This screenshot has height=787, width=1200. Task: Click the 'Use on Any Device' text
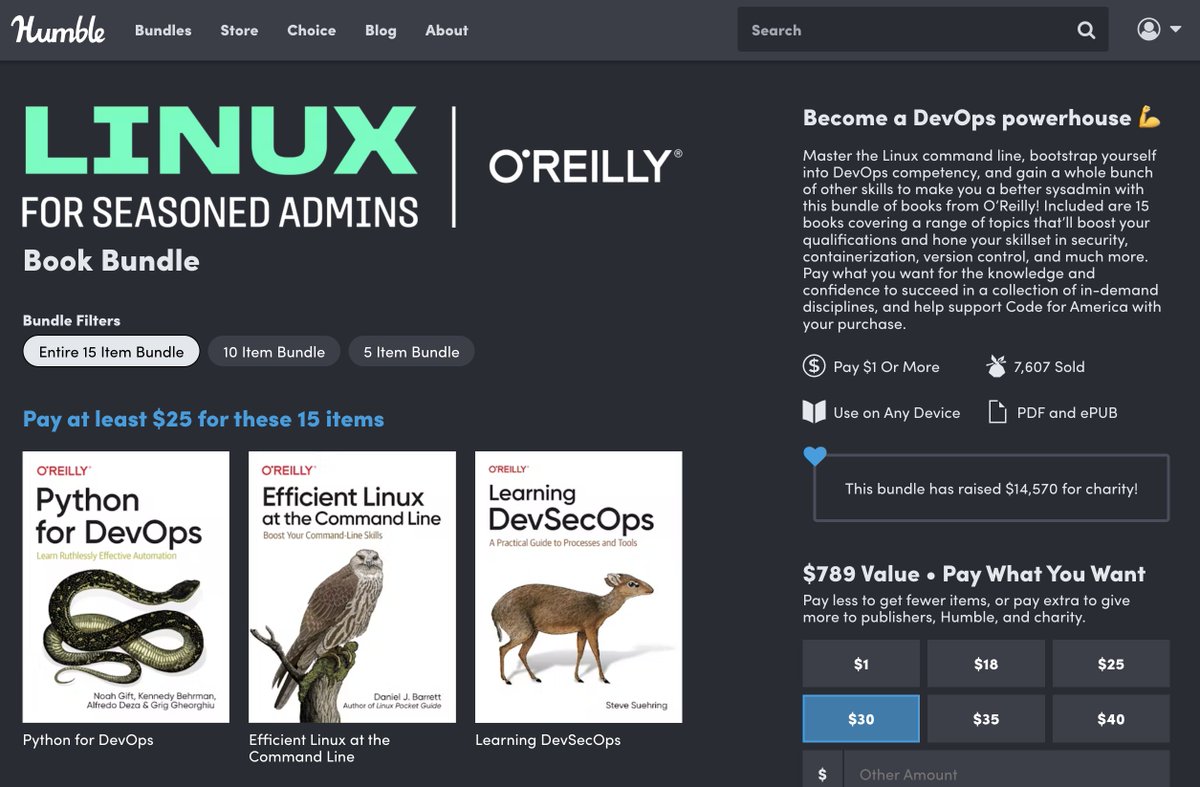(x=896, y=413)
